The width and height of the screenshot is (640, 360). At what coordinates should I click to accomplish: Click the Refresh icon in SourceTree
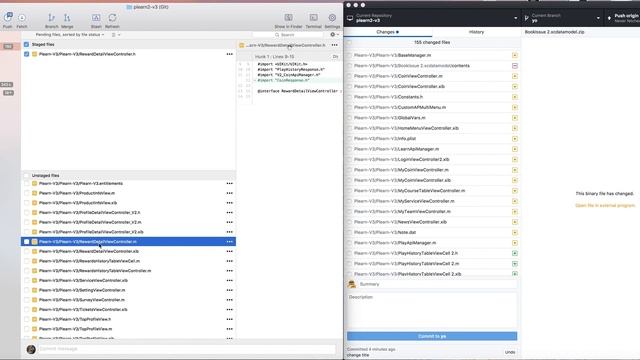pos(112,18)
